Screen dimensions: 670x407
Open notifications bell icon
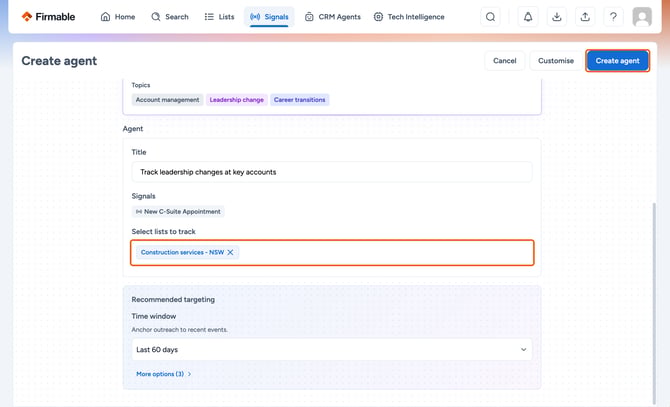[528, 17]
